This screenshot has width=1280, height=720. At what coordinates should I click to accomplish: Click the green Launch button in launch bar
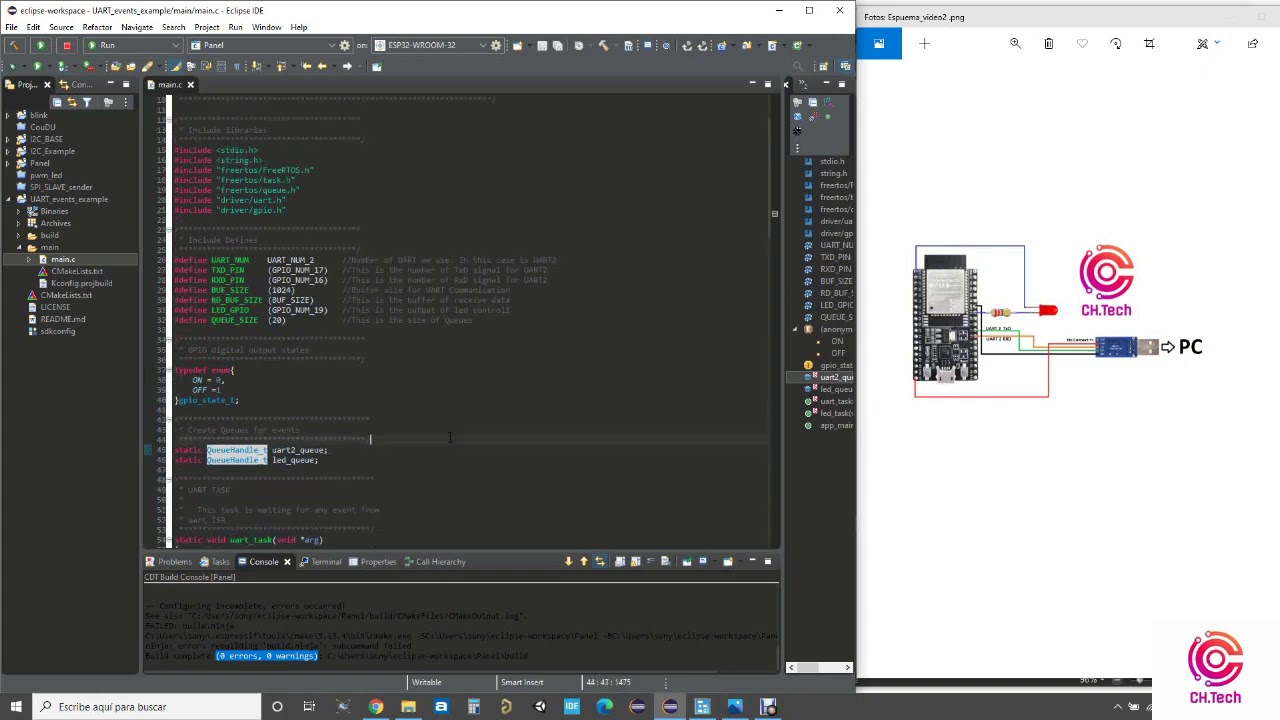click(40, 45)
